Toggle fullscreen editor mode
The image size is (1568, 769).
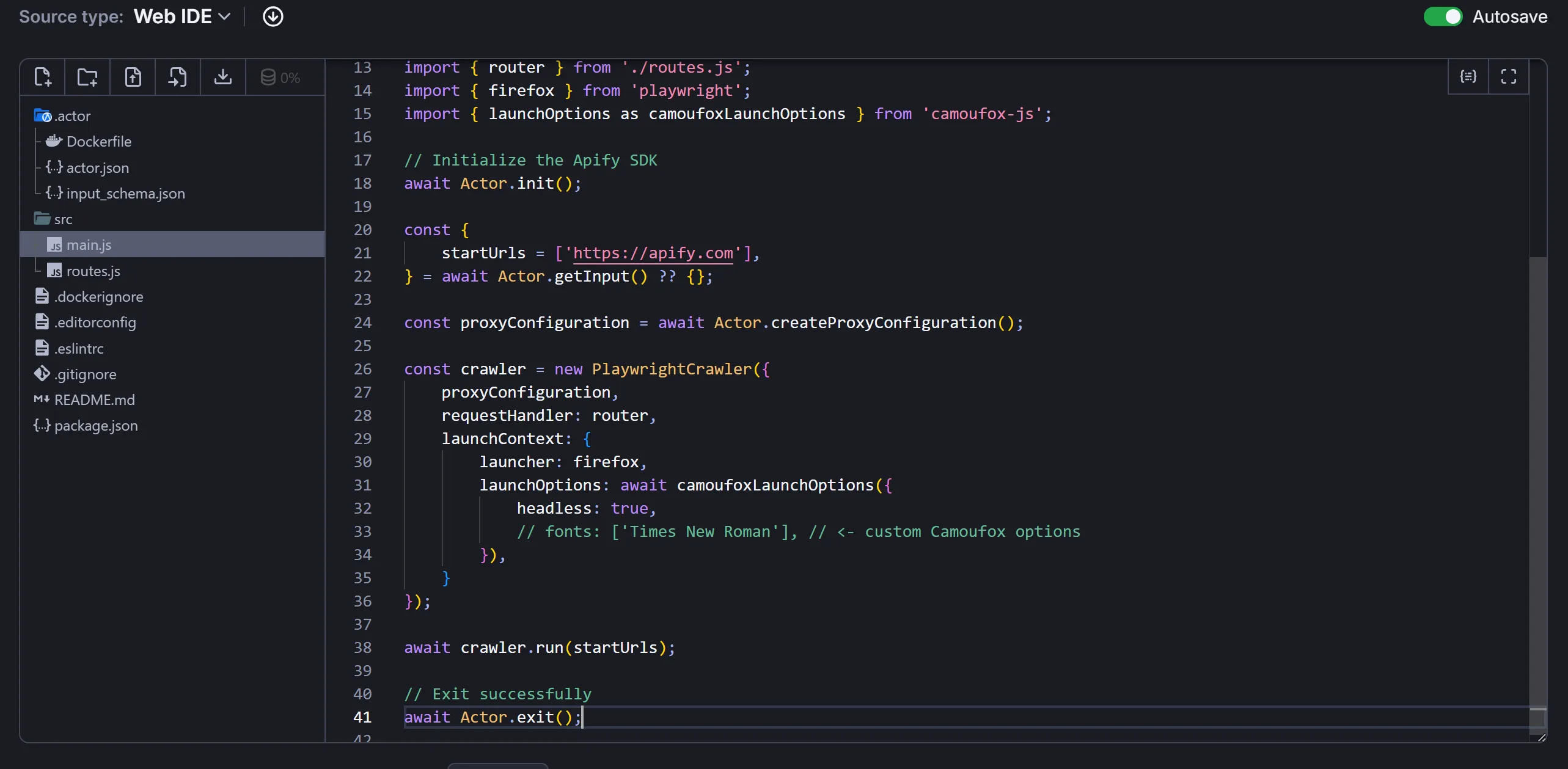[1509, 76]
